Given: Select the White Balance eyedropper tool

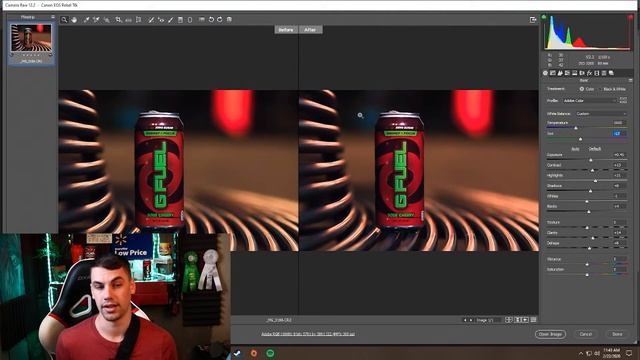Looking at the screenshot, I should (x=86, y=20).
